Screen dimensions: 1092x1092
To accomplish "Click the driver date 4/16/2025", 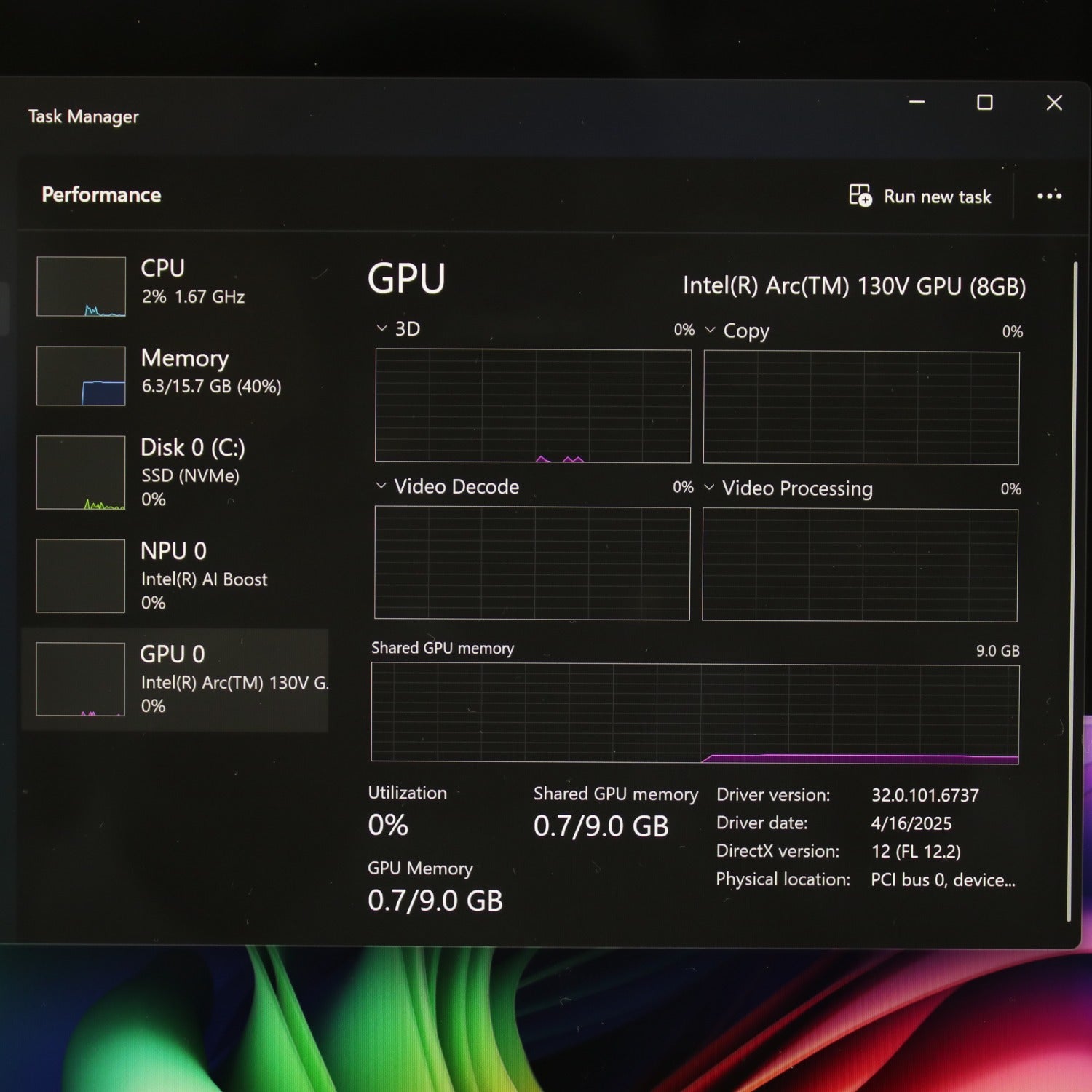I will coord(911,823).
